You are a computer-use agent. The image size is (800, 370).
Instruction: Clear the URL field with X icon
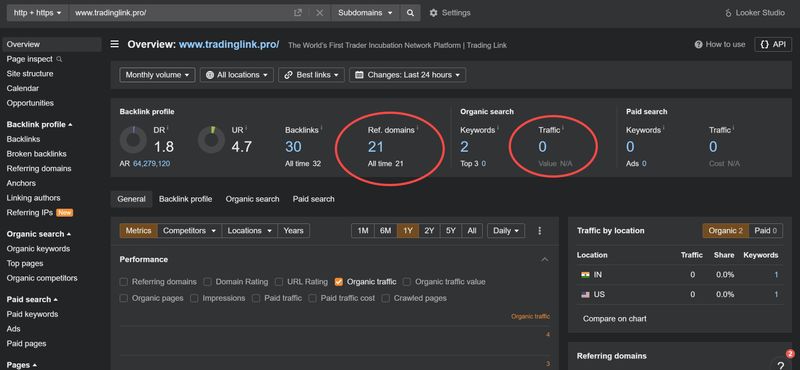click(x=320, y=13)
